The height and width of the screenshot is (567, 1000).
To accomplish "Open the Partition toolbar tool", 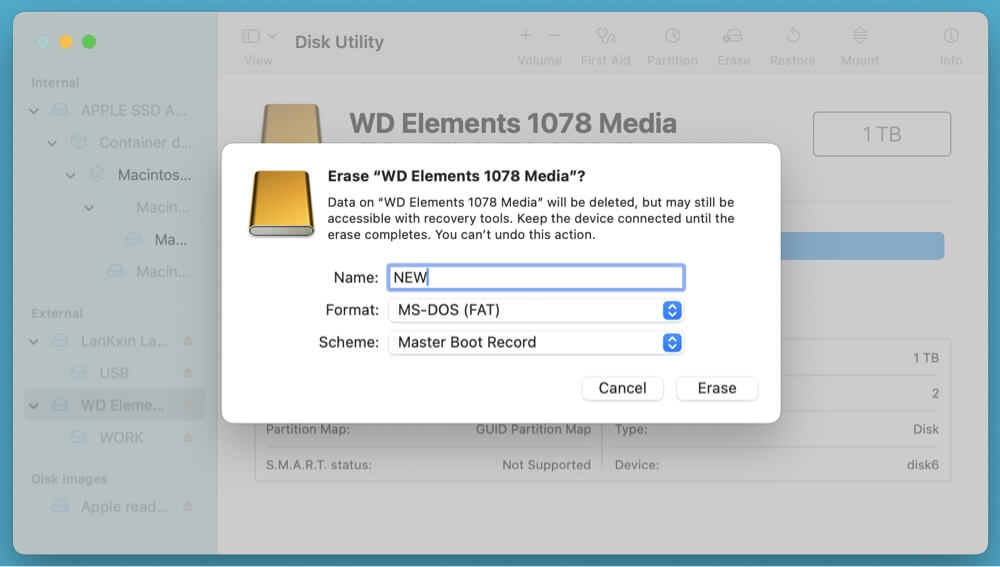I will 672,36.
